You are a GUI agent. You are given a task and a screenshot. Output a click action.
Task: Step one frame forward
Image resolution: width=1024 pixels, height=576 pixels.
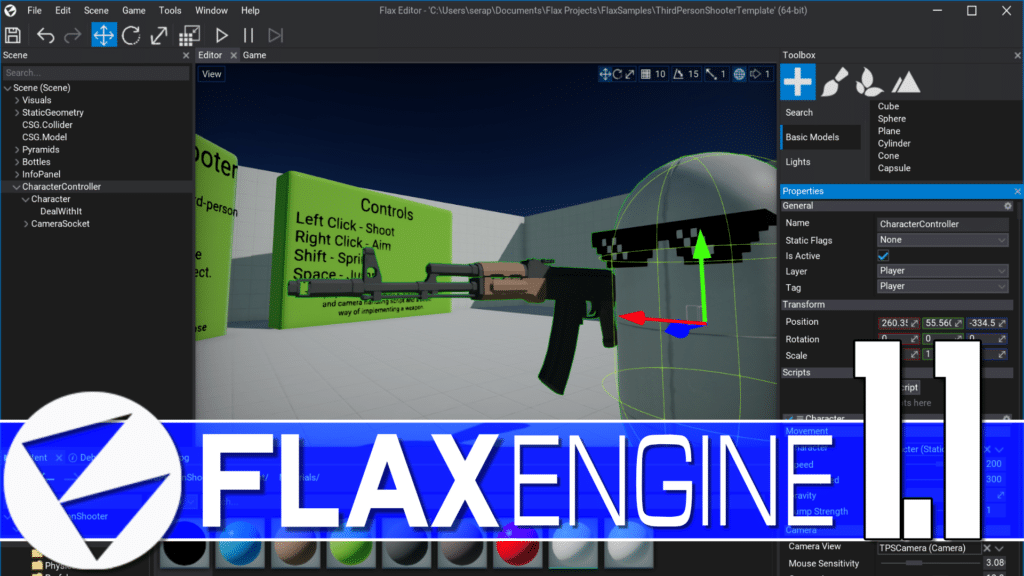276,35
